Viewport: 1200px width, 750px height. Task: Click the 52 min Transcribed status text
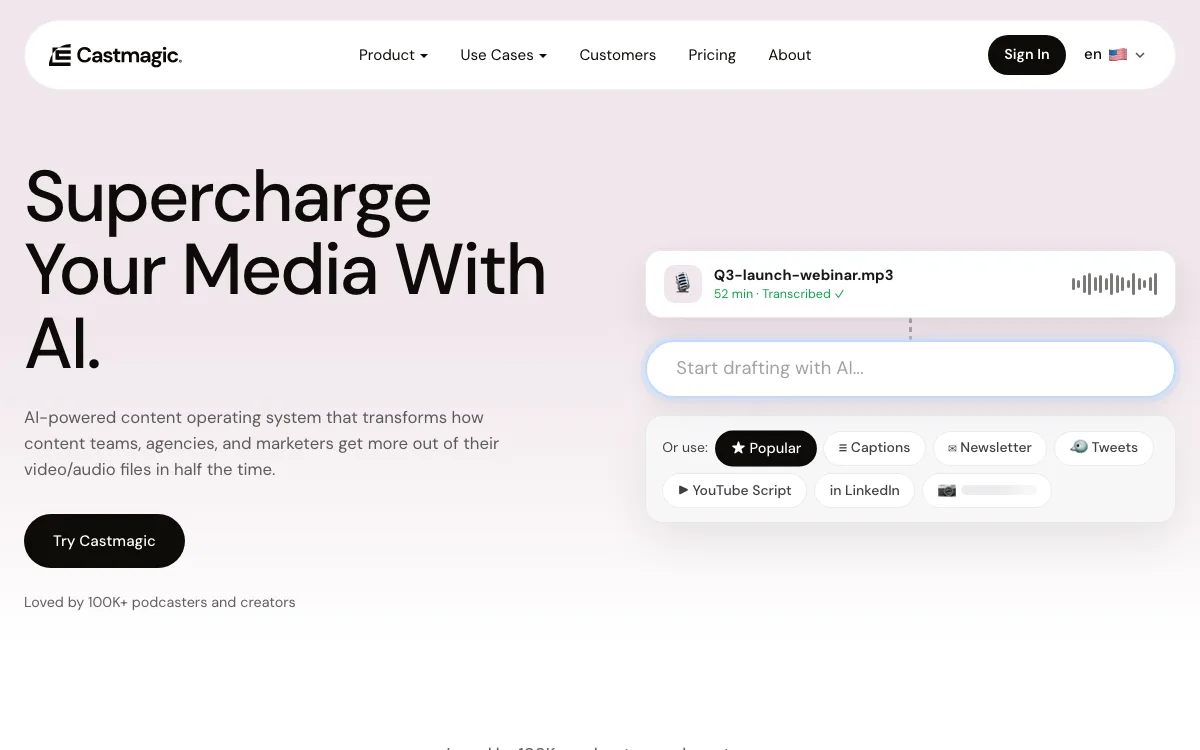coord(779,294)
